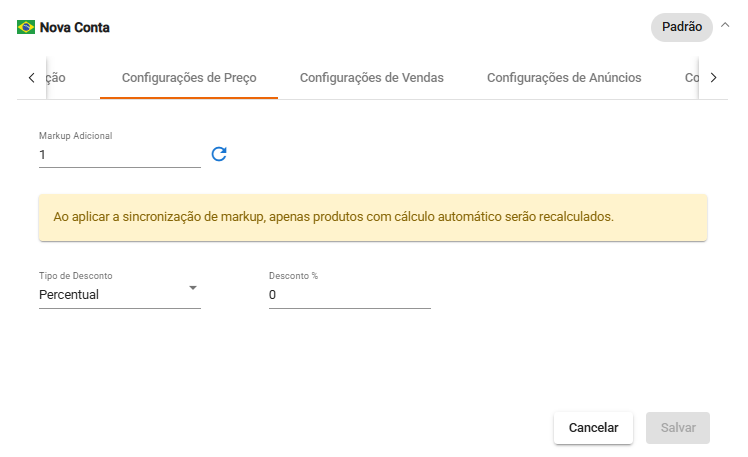This screenshot has width=748, height=457.
Task: Click the yellow markup sync warning banner
Action: tap(372, 217)
